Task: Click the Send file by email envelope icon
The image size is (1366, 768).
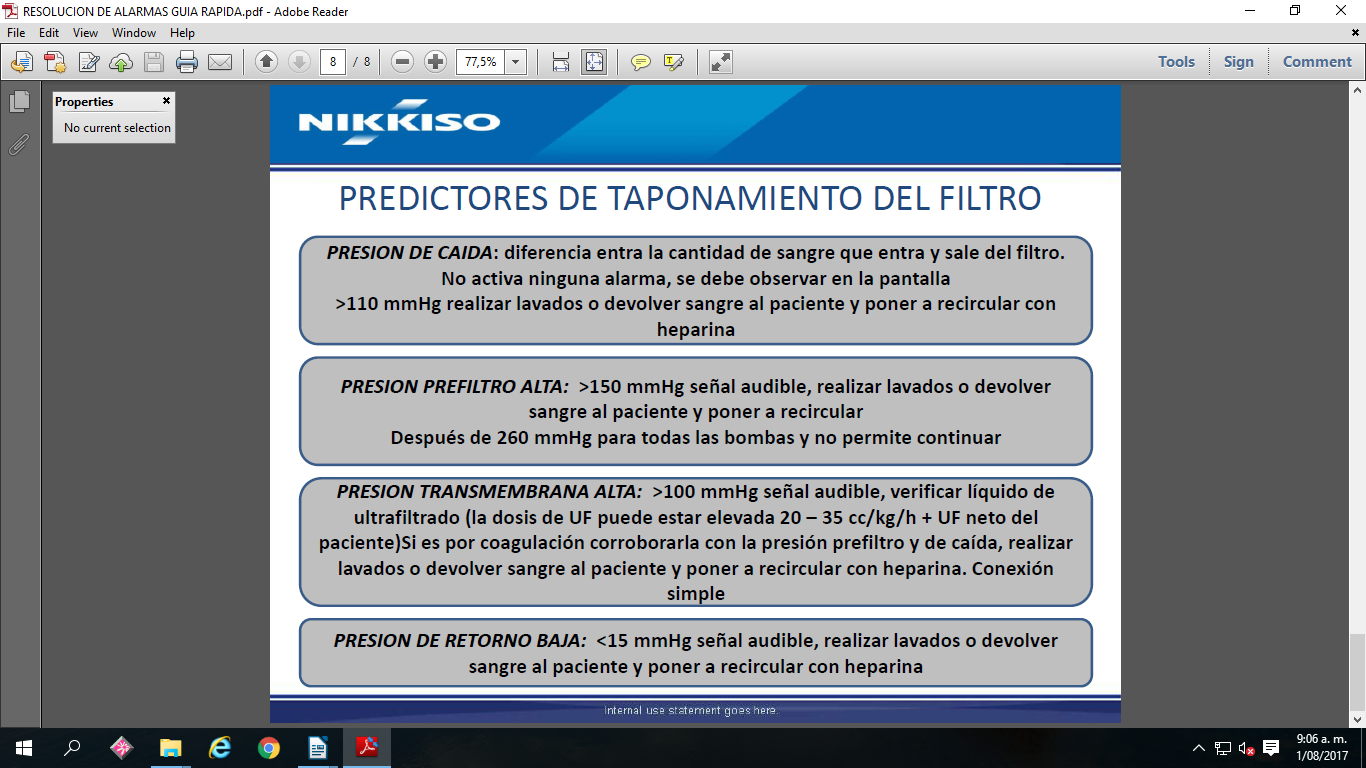Action: (220, 62)
